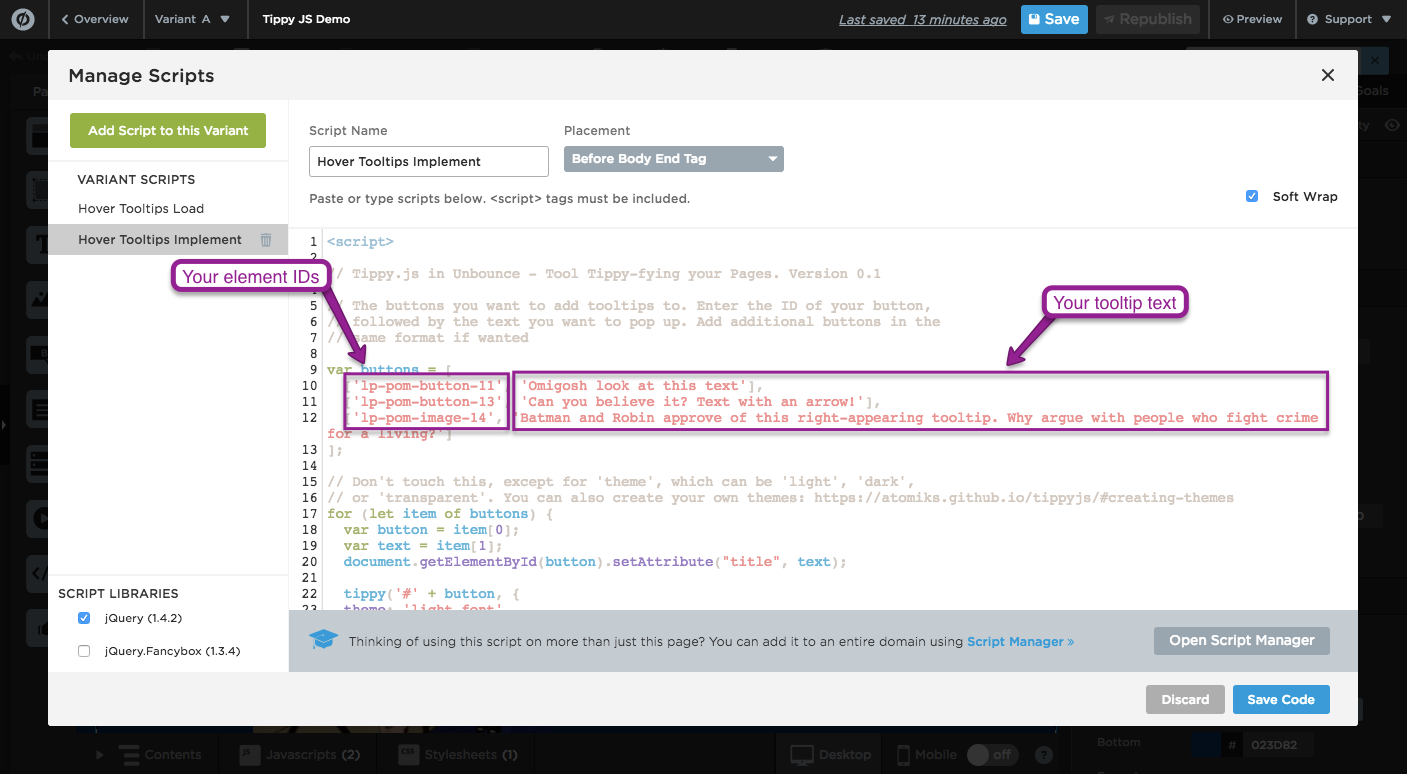Click the help question mark icon
This screenshot has width=1407, height=774.
point(1044,754)
